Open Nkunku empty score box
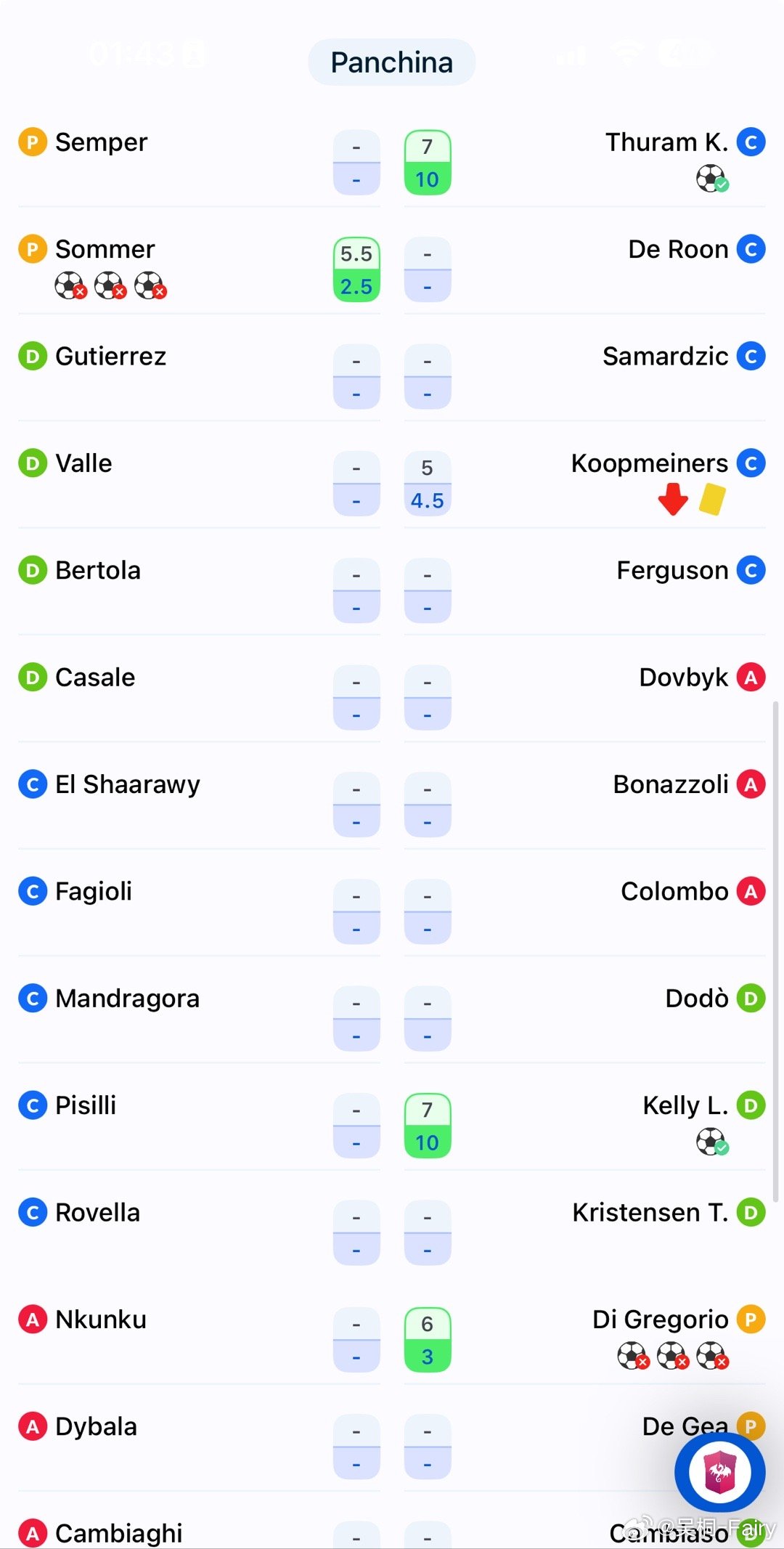784x1549 pixels. [356, 1340]
